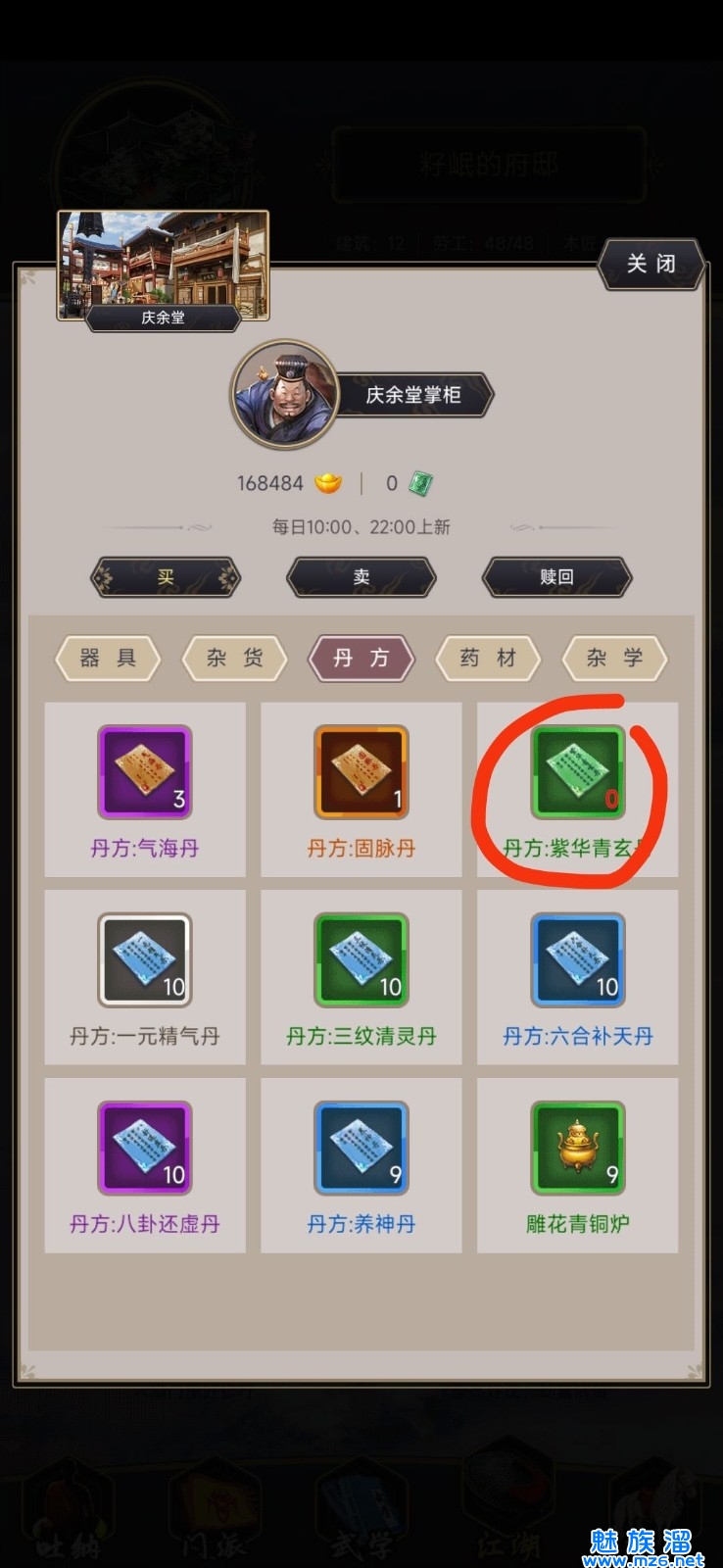The image size is (723, 1568).
Task: Select the 丹方:气海丹 recipe icon
Action: point(145,772)
